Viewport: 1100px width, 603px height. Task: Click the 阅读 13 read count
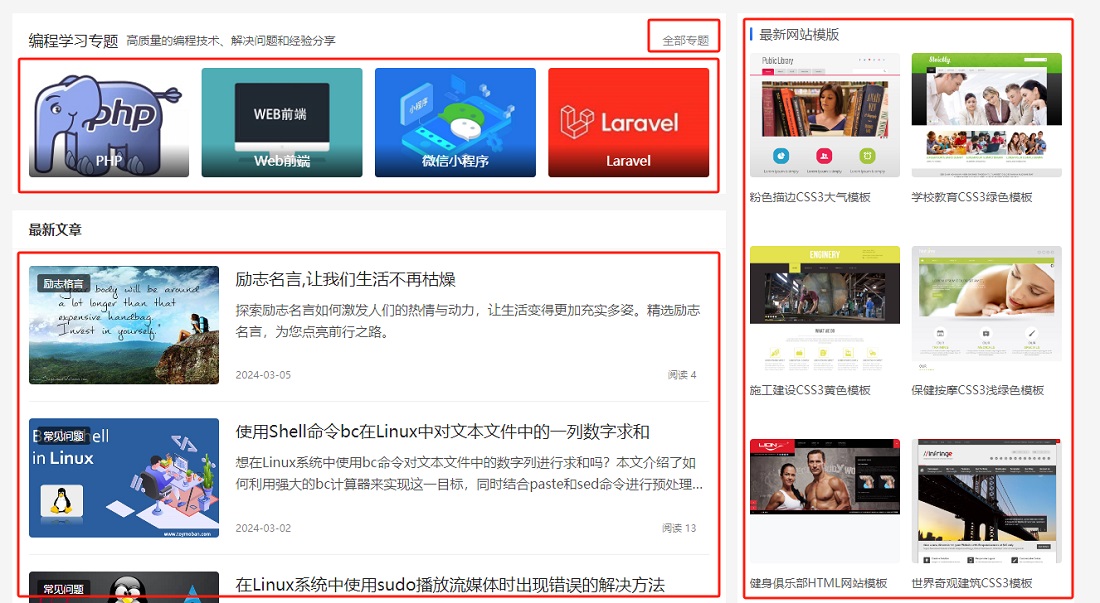[x=679, y=528]
